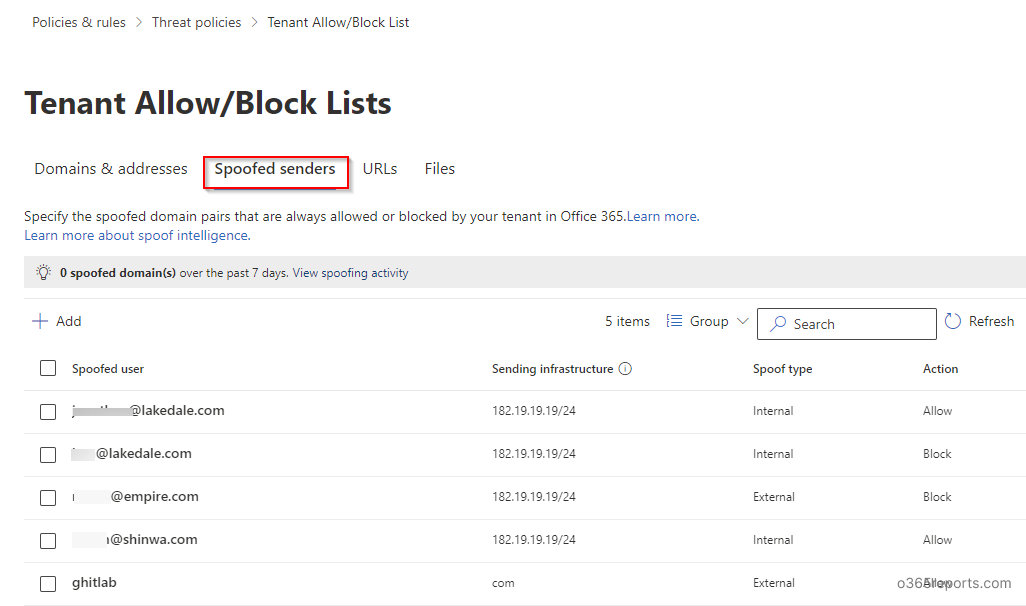Toggle the select-all checkbox by Spoofed user

click(x=48, y=368)
